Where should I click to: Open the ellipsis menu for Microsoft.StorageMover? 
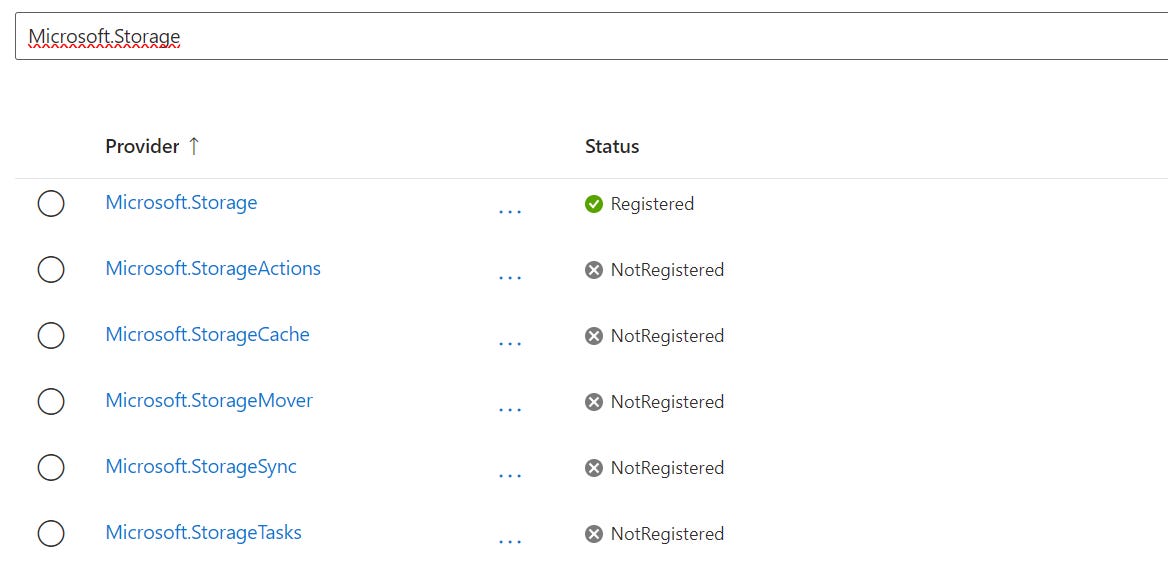(510, 409)
